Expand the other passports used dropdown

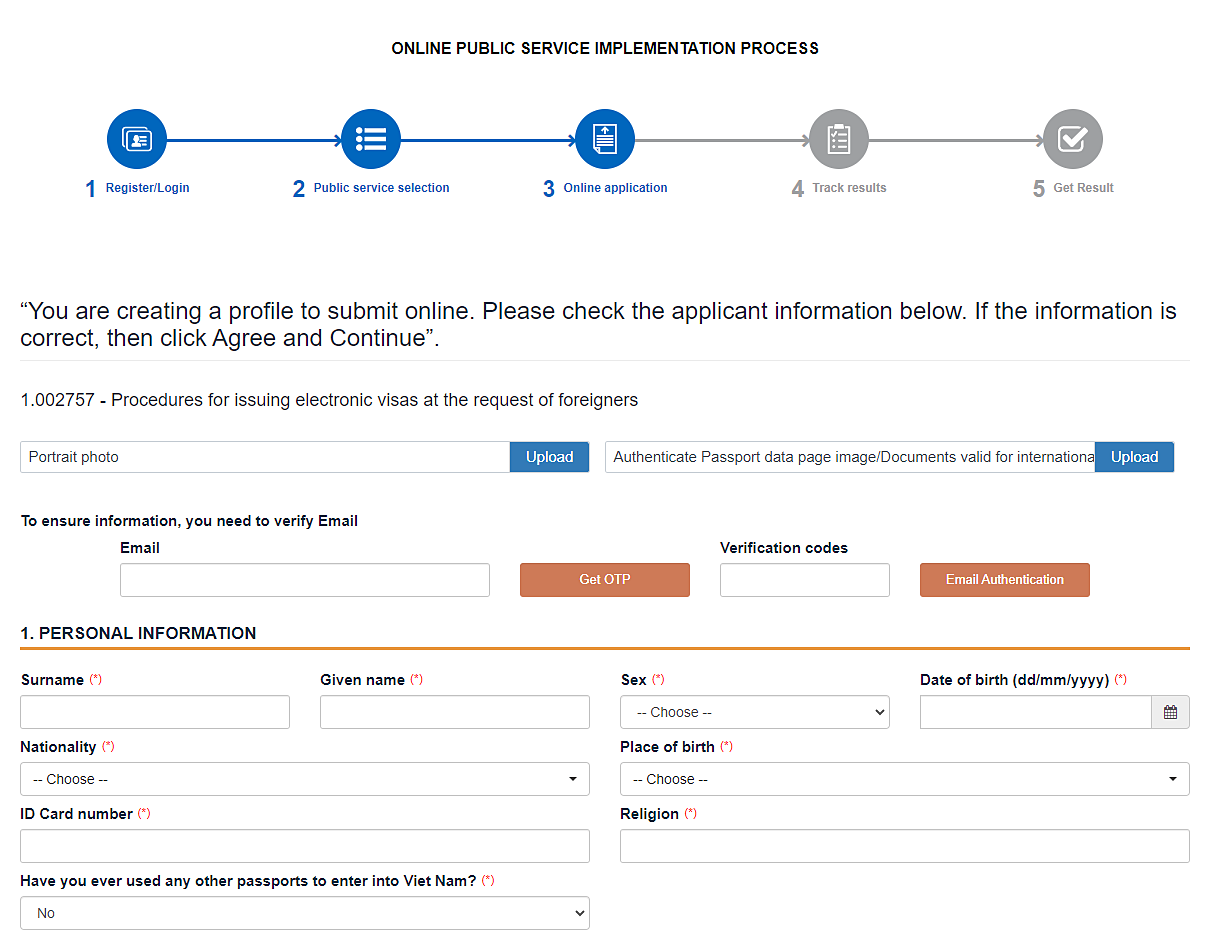tap(304, 913)
